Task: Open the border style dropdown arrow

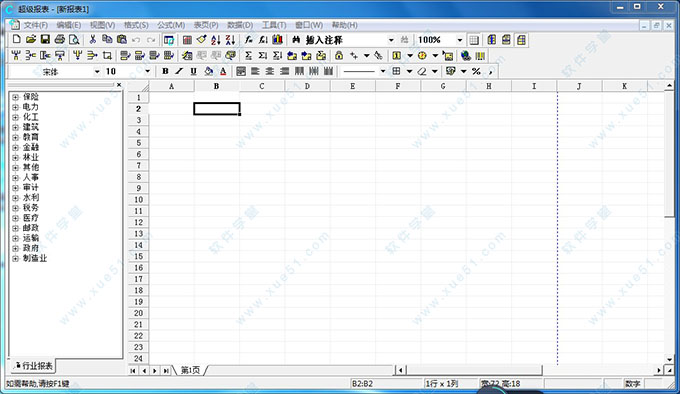Action: click(x=409, y=71)
